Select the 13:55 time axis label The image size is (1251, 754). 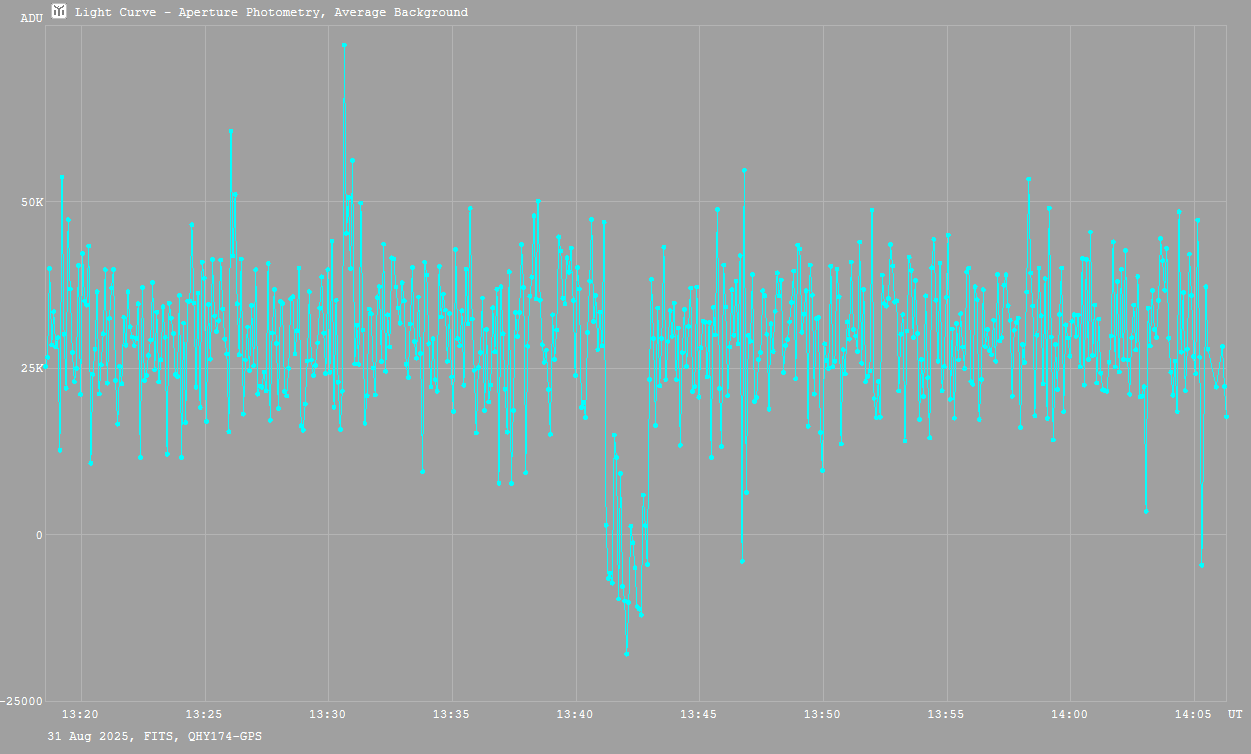coord(946,714)
